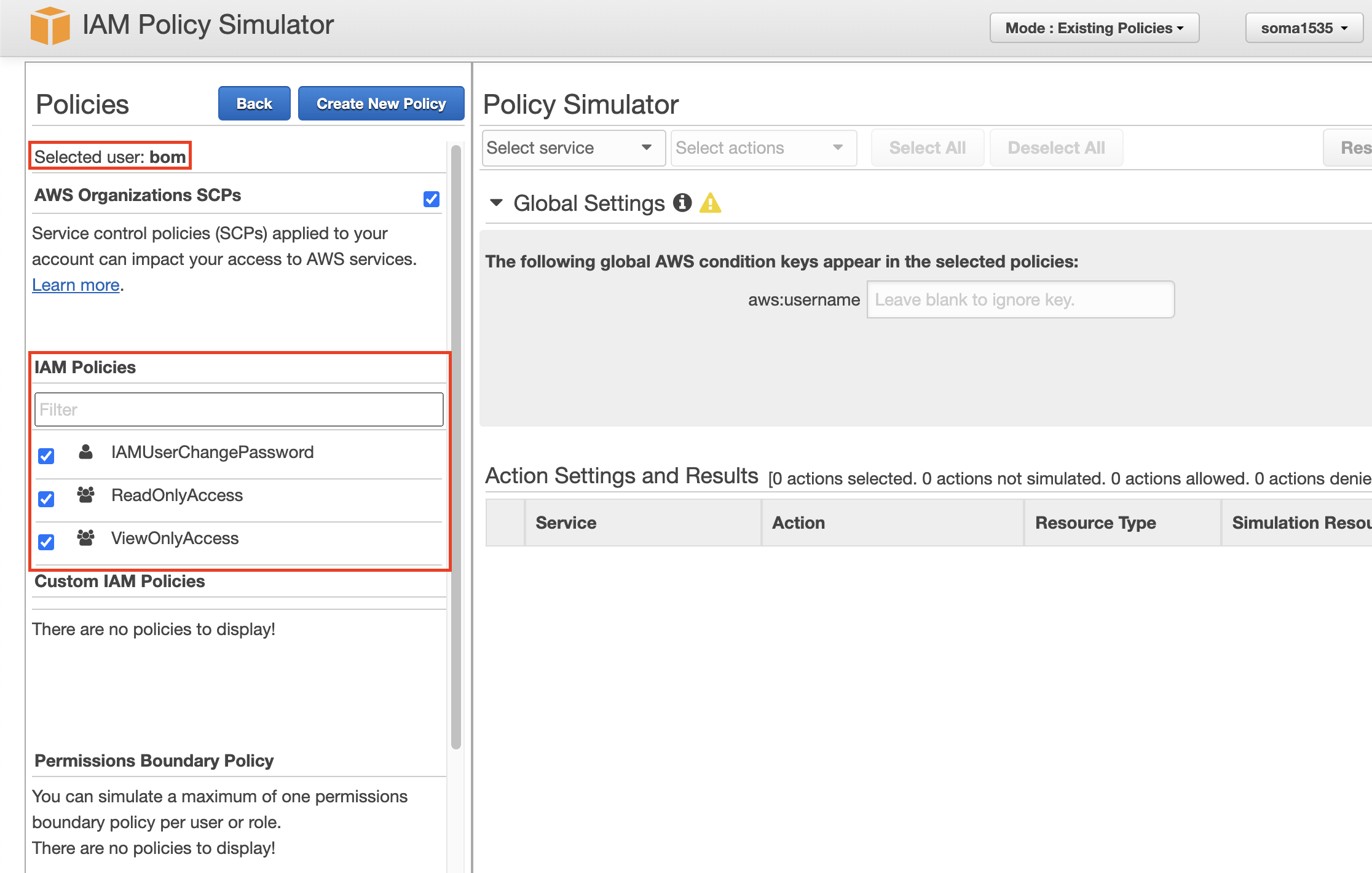Click the Global Settings info icon
The width and height of the screenshot is (1372, 873).
point(682,202)
